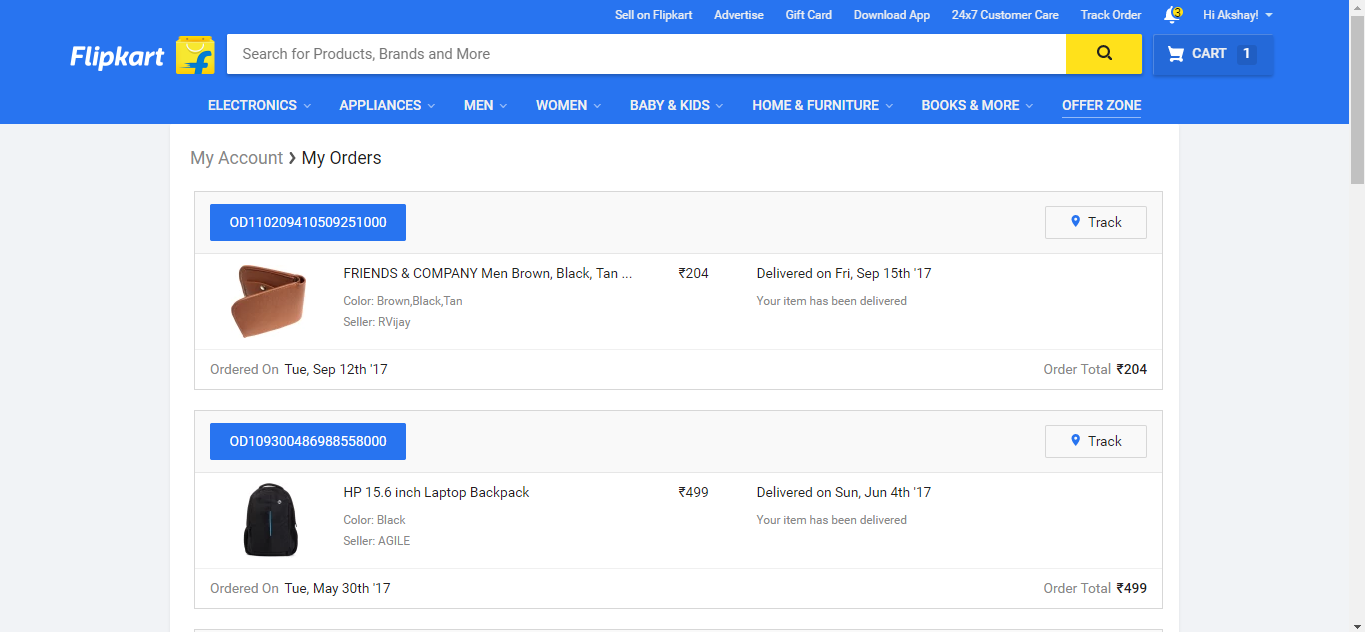Expand the BABY & KIDS category menu

(676, 105)
